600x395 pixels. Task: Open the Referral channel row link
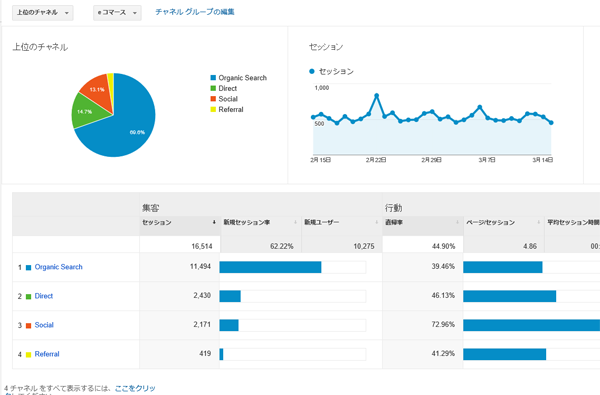(47, 354)
